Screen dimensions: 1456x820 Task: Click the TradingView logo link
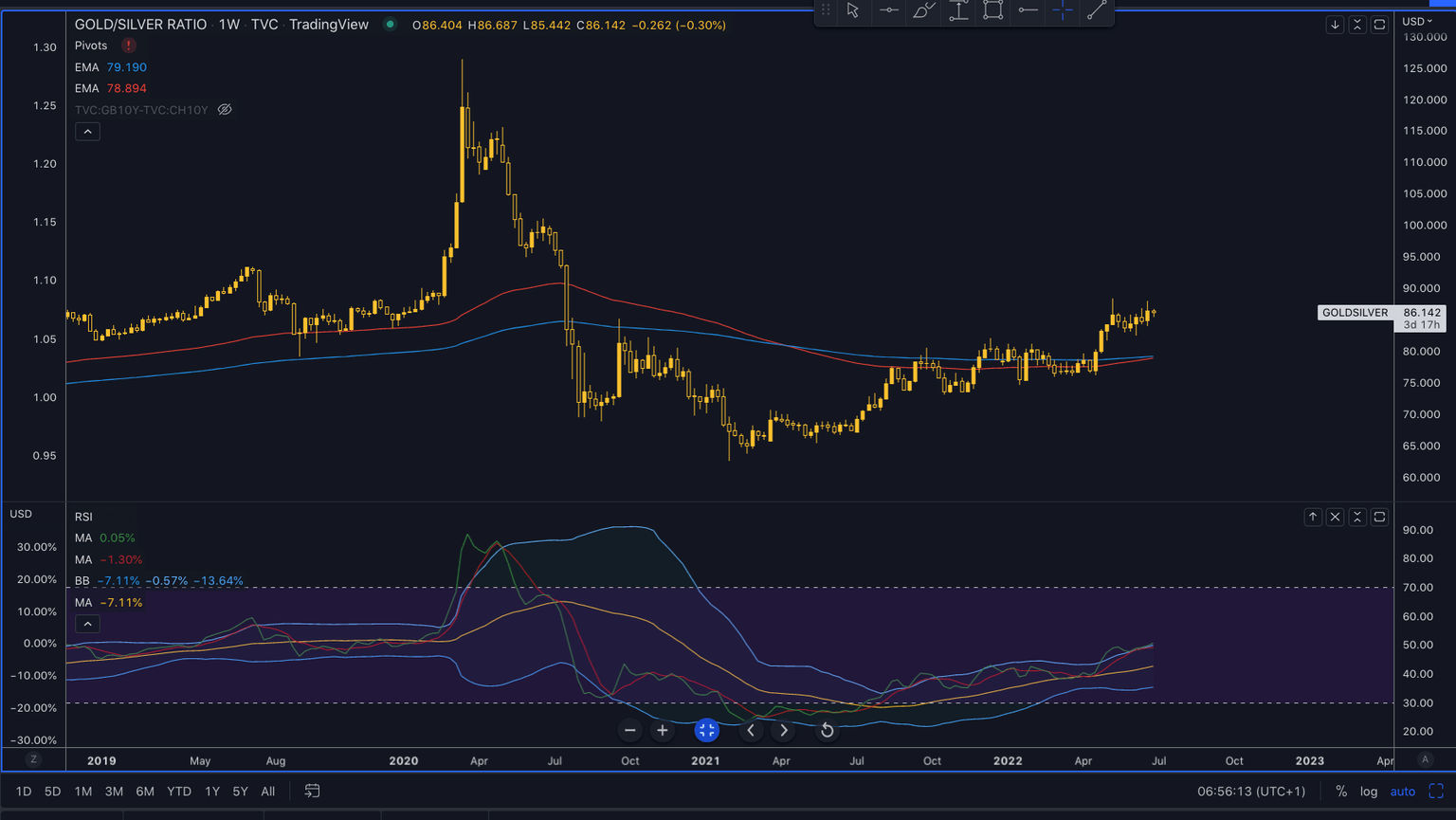329,25
